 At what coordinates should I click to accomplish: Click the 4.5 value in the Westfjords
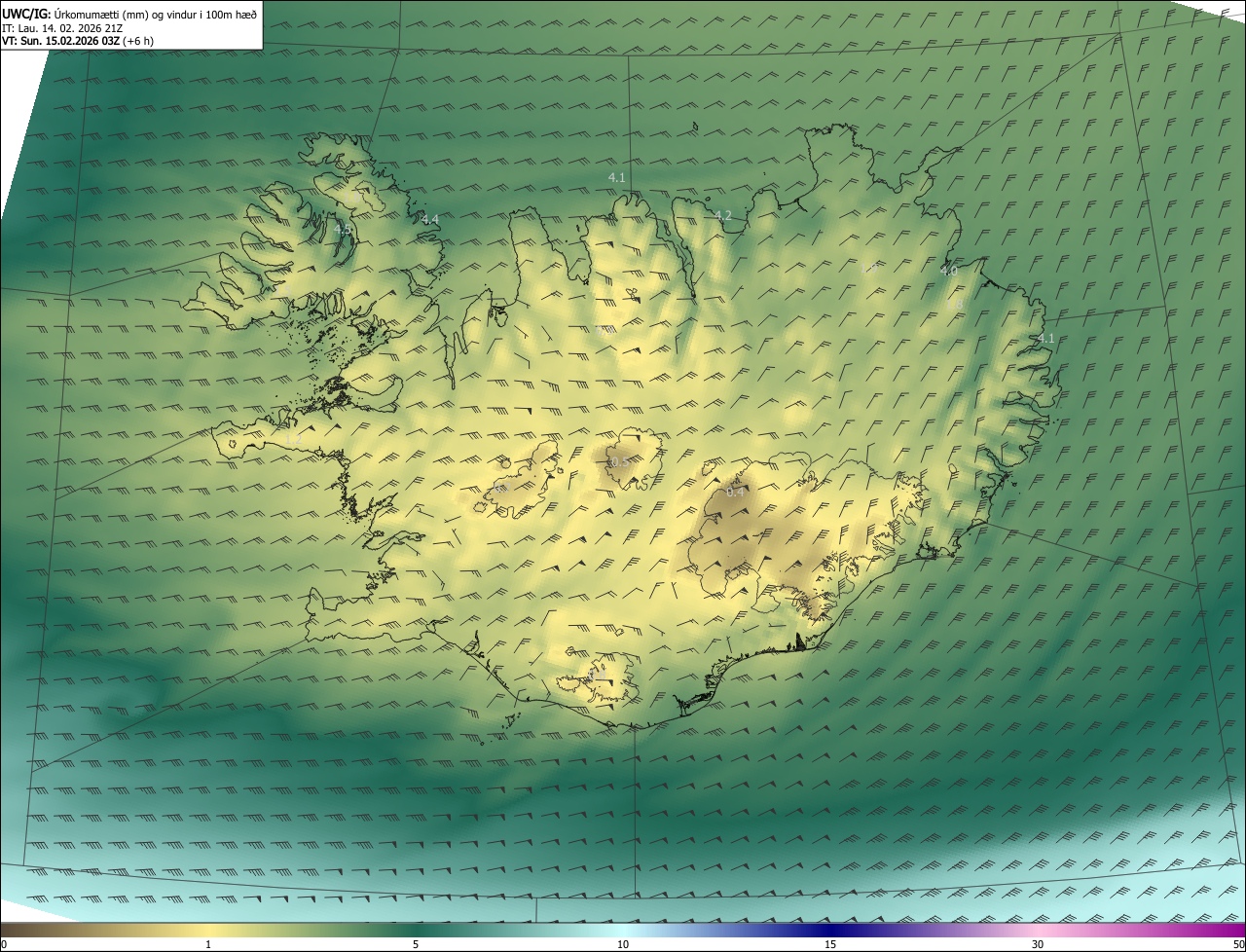click(x=343, y=230)
